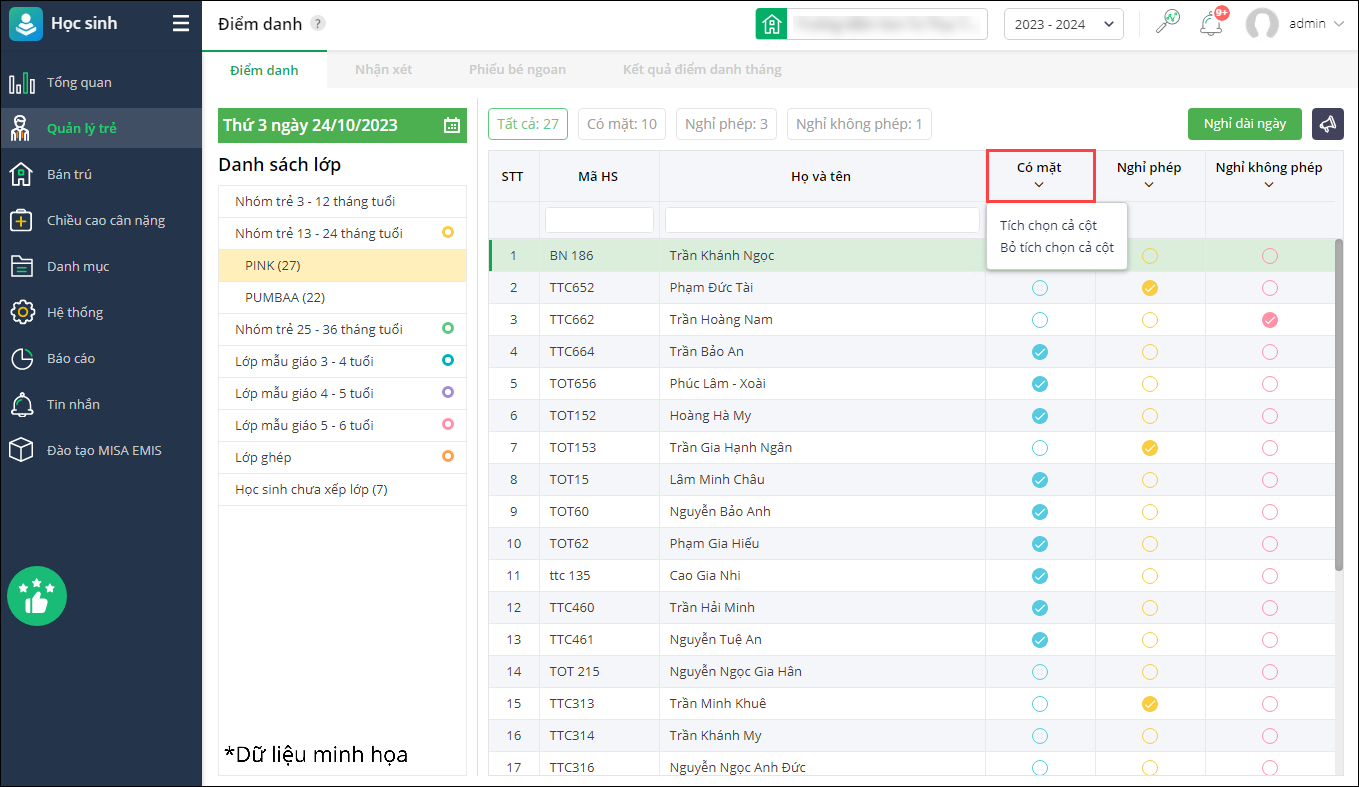Filter by Có mặt: 10 button
Image resolution: width=1359 pixels, height=787 pixels.
point(622,124)
